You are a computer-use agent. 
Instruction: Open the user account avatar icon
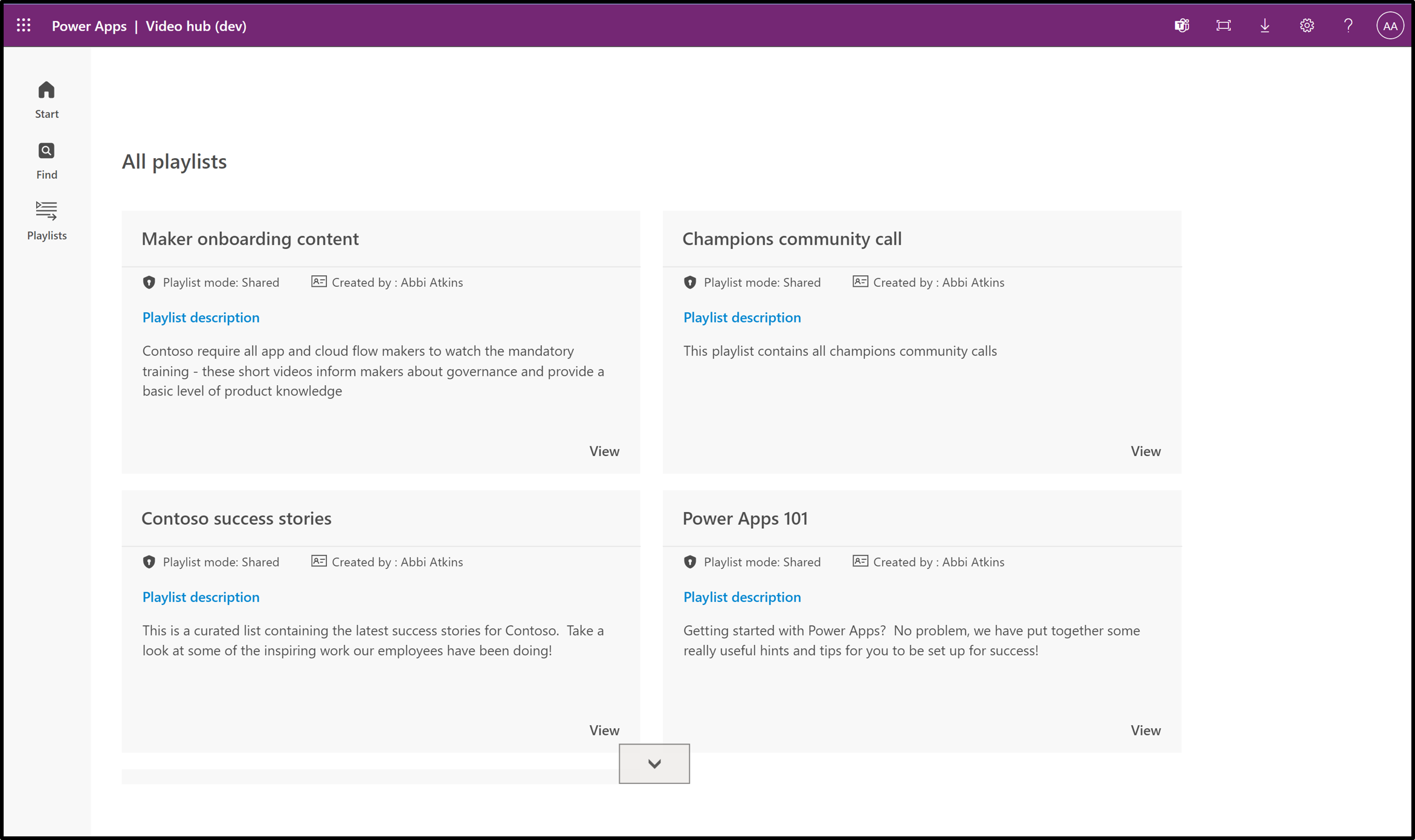tap(1389, 25)
